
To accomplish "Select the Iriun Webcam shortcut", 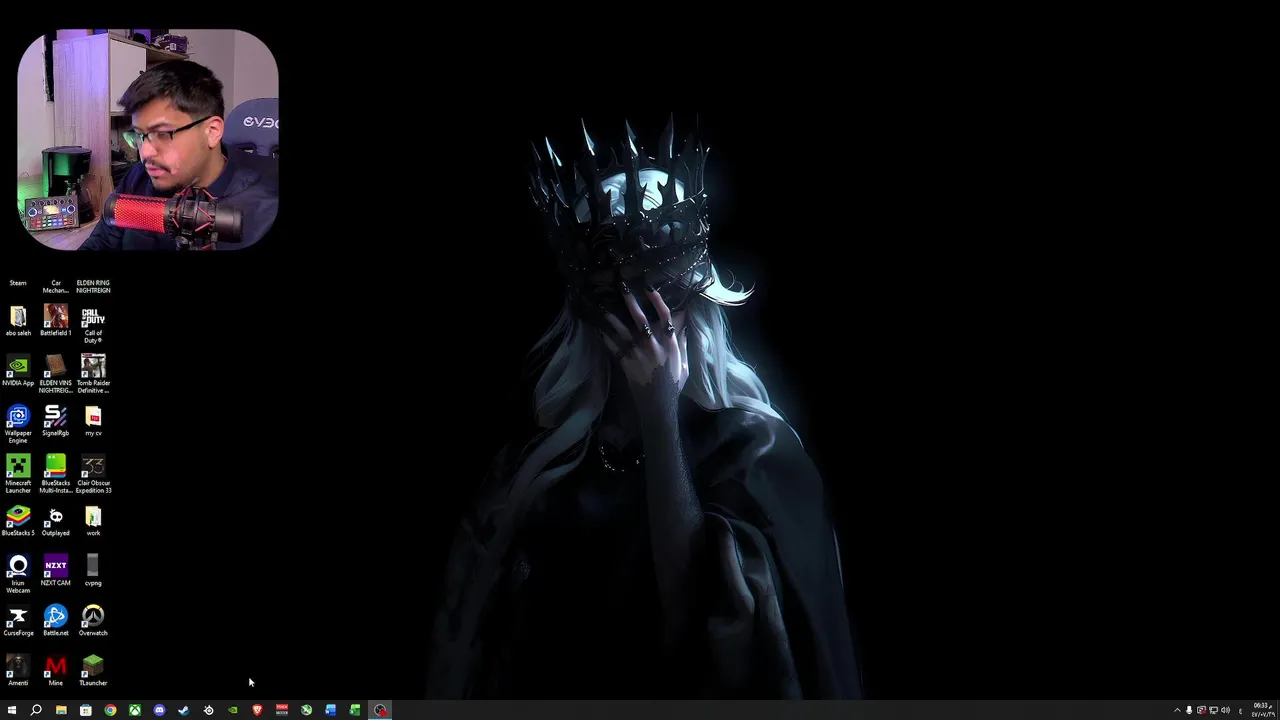I will click(x=18, y=574).
